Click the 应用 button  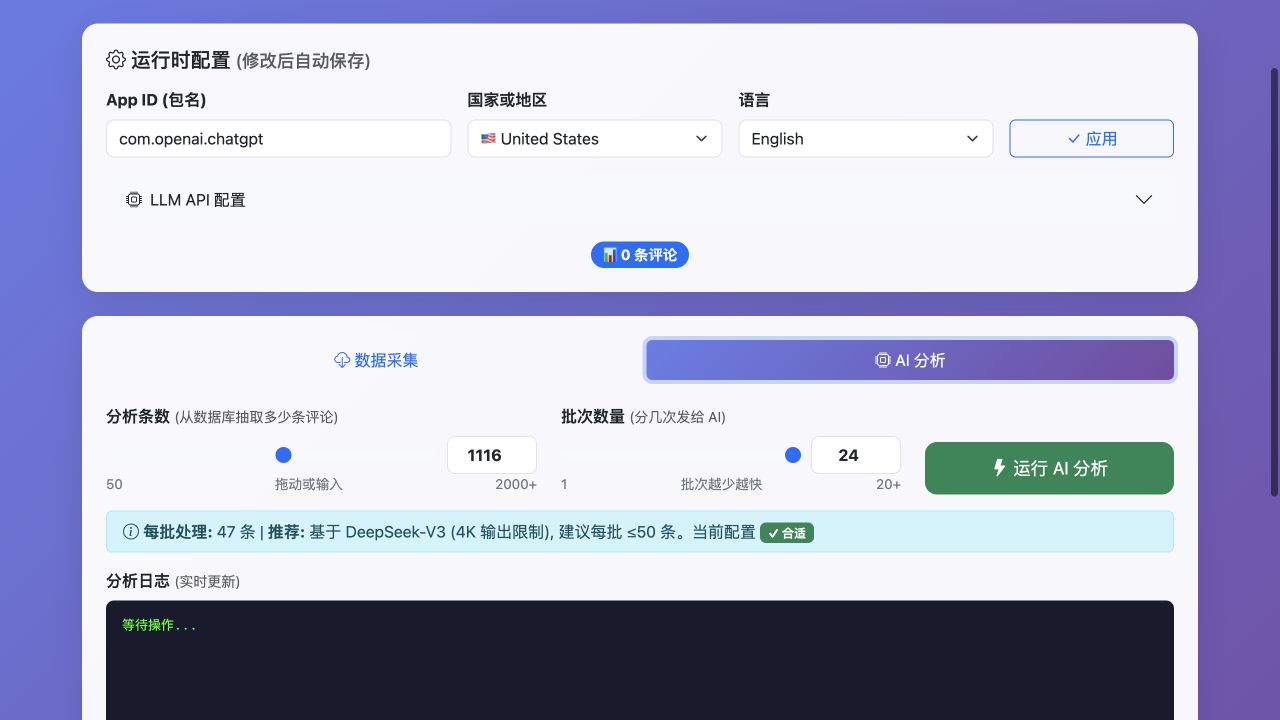pyautogui.click(x=1091, y=139)
